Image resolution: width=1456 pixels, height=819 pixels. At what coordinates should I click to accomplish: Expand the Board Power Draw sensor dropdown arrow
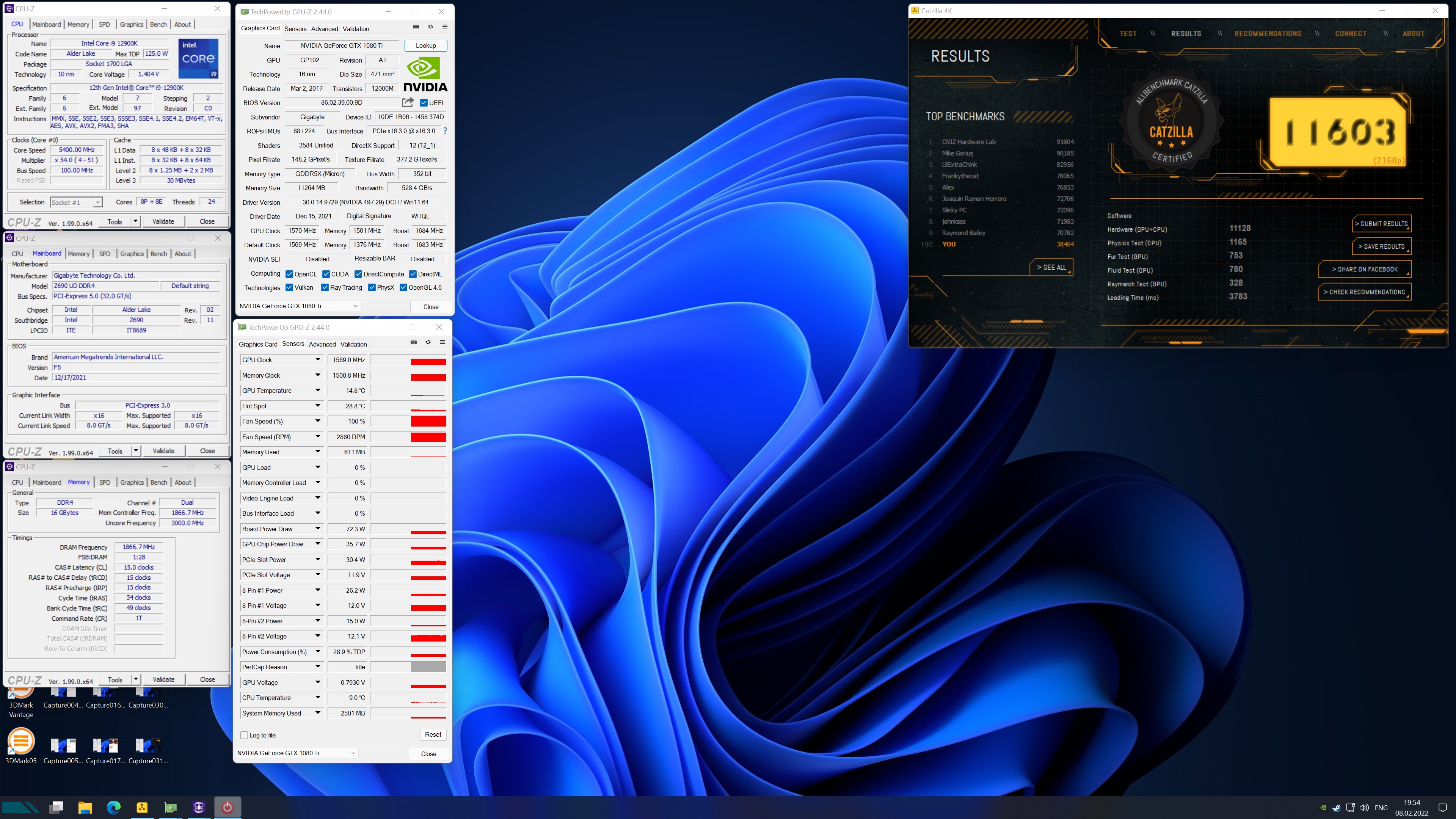tap(318, 529)
